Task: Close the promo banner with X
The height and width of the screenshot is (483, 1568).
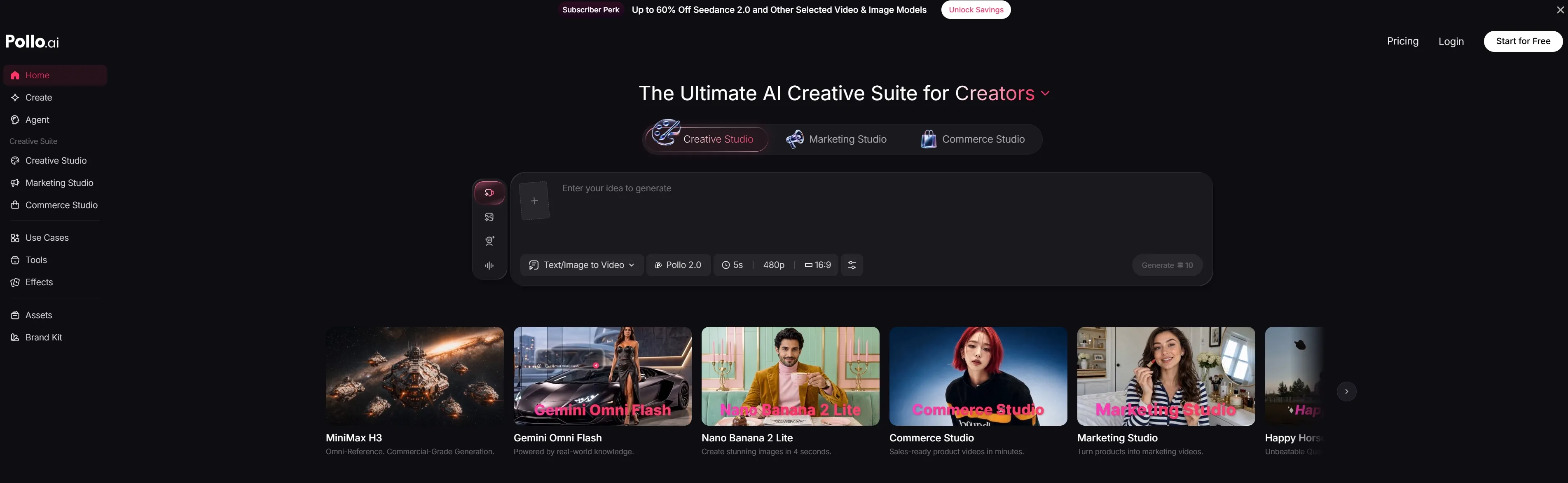Action: (x=1559, y=10)
